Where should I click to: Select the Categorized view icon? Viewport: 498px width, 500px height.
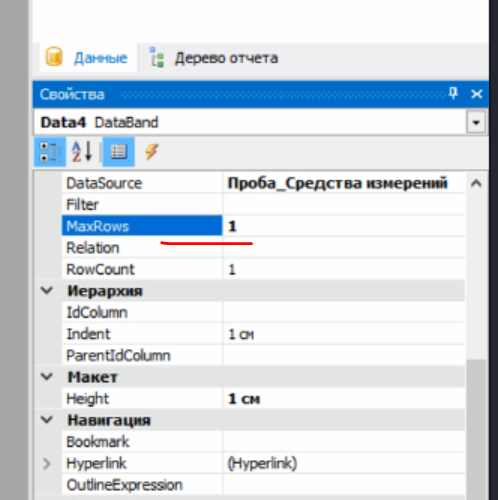[x=50, y=152]
